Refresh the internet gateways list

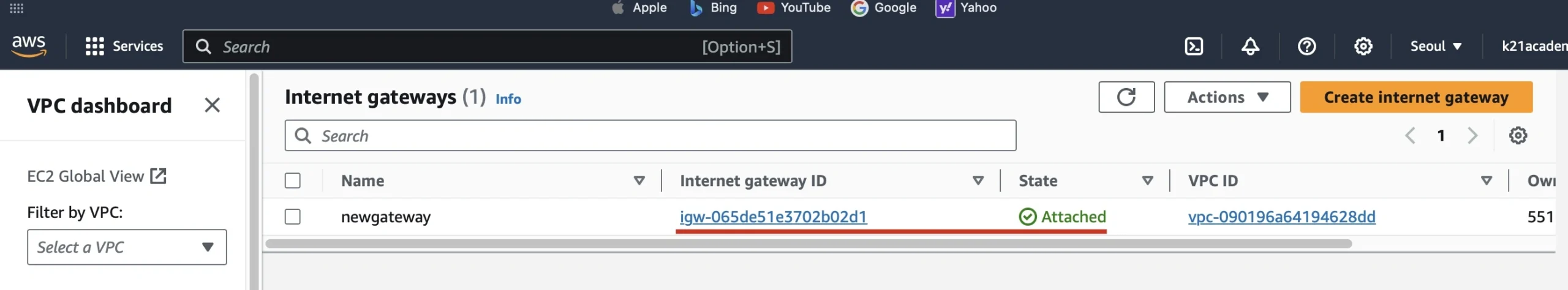point(1126,97)
